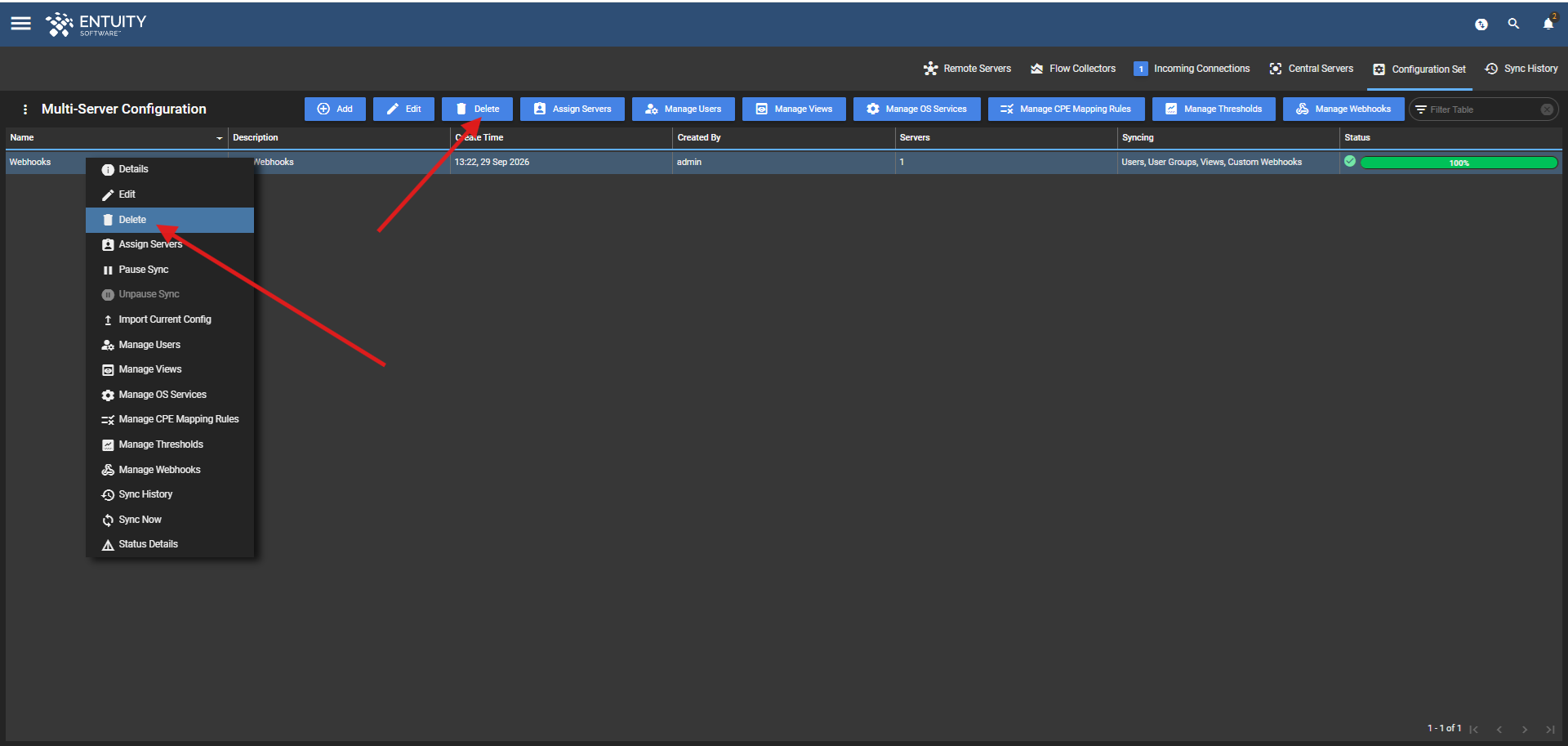Screen dimensions: 1568x746
Task: Click the Manage Users toolbar button
Action: tap(684, 109)
